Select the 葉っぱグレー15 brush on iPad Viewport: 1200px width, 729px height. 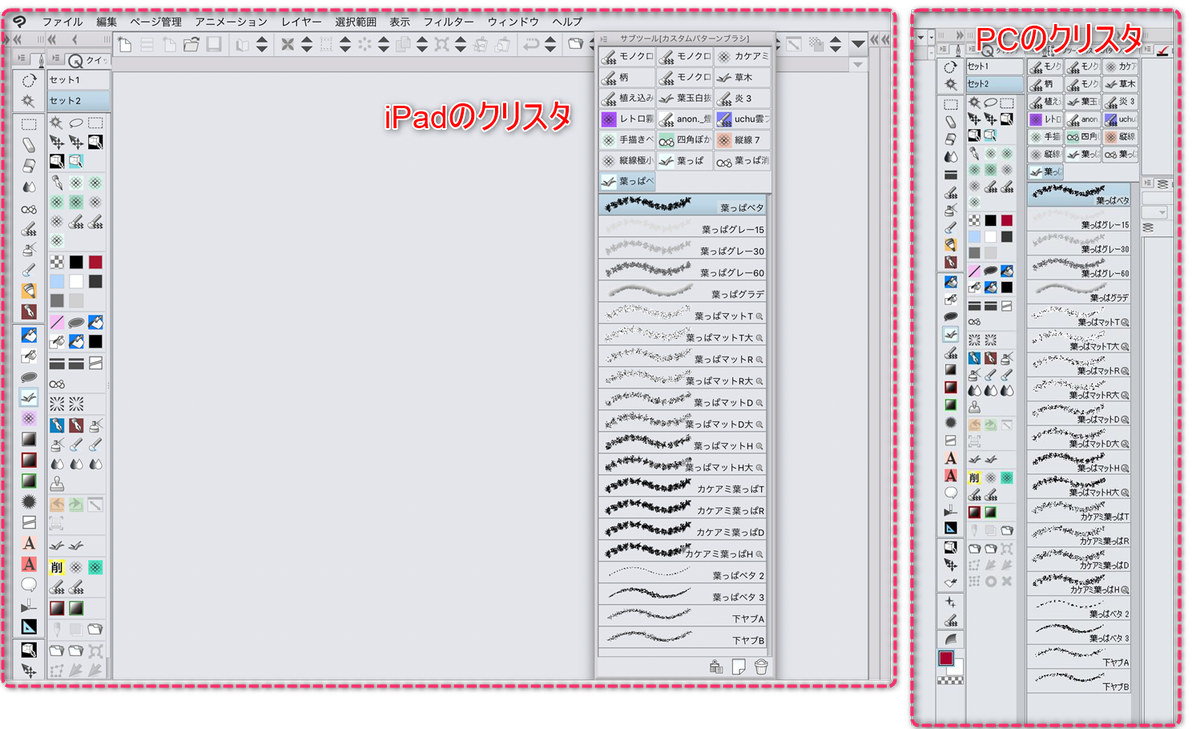pos(683,228)
